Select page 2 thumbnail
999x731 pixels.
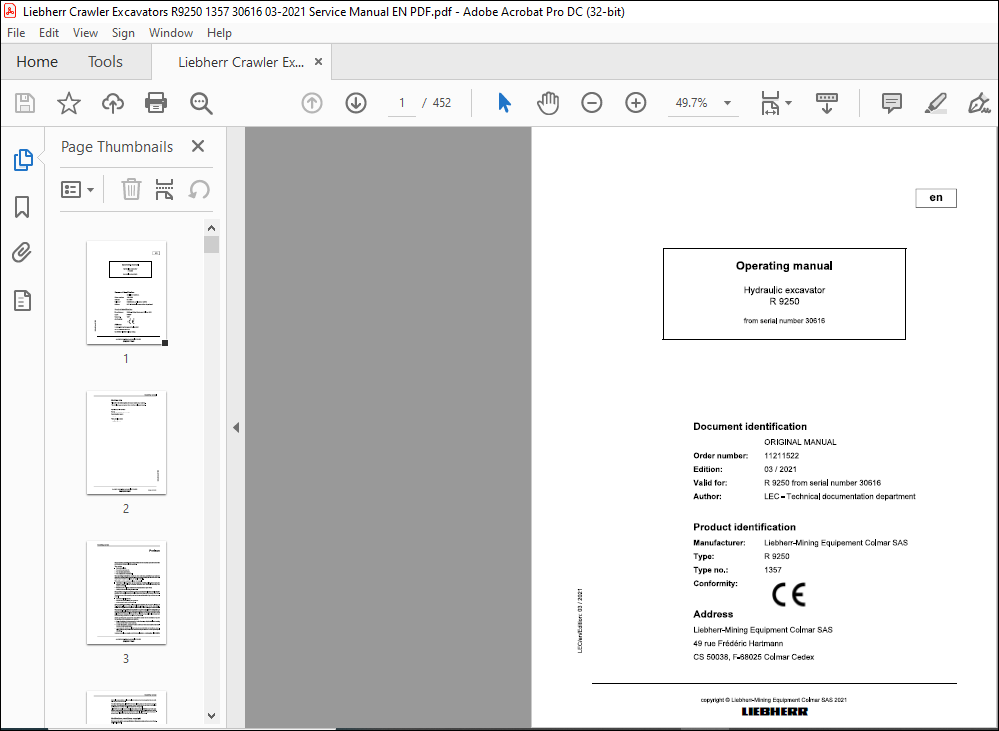126,442
